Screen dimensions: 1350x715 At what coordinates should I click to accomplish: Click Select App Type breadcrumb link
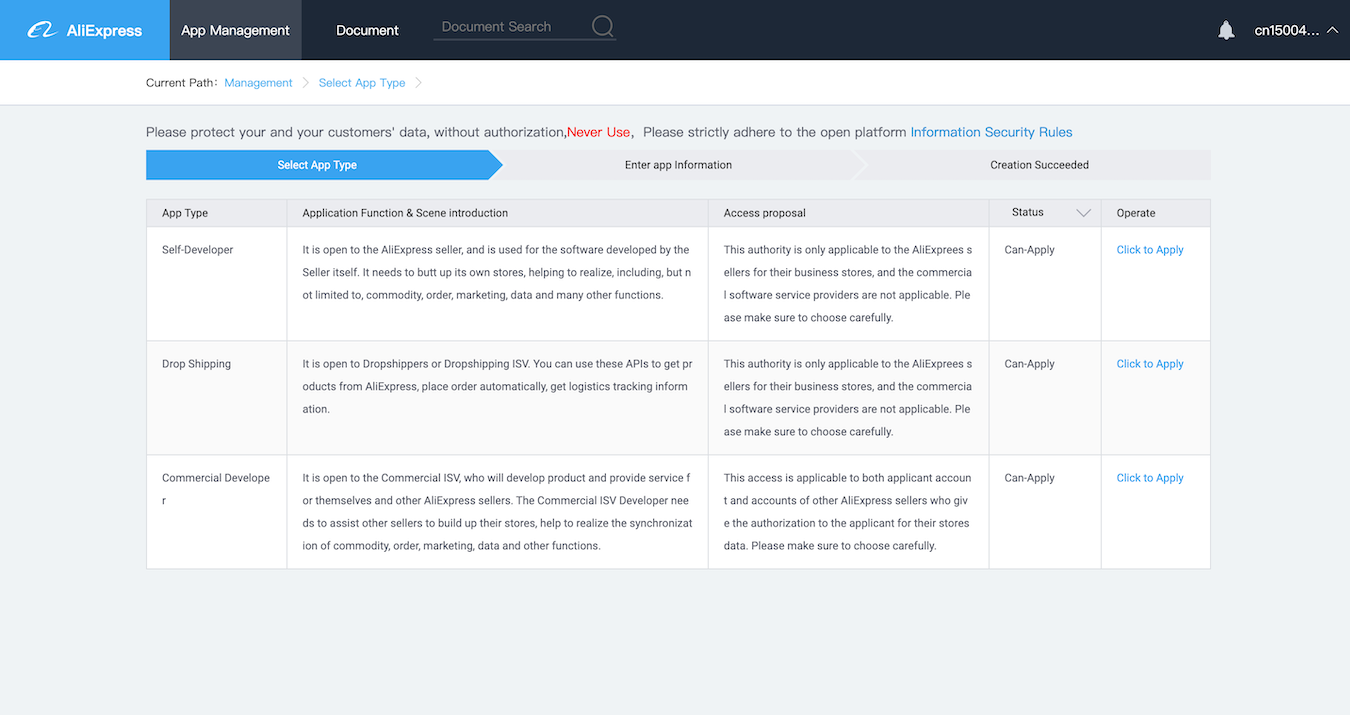tap(362, 83)
